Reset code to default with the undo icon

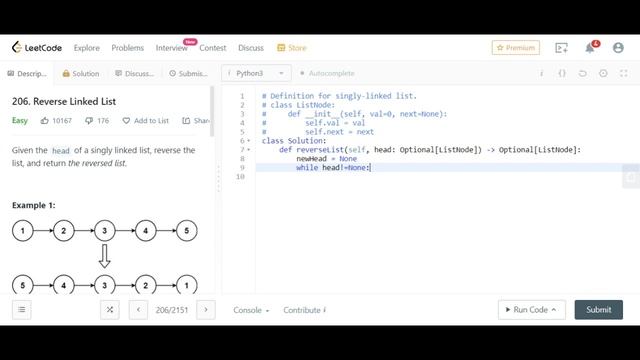coord(582,73)
